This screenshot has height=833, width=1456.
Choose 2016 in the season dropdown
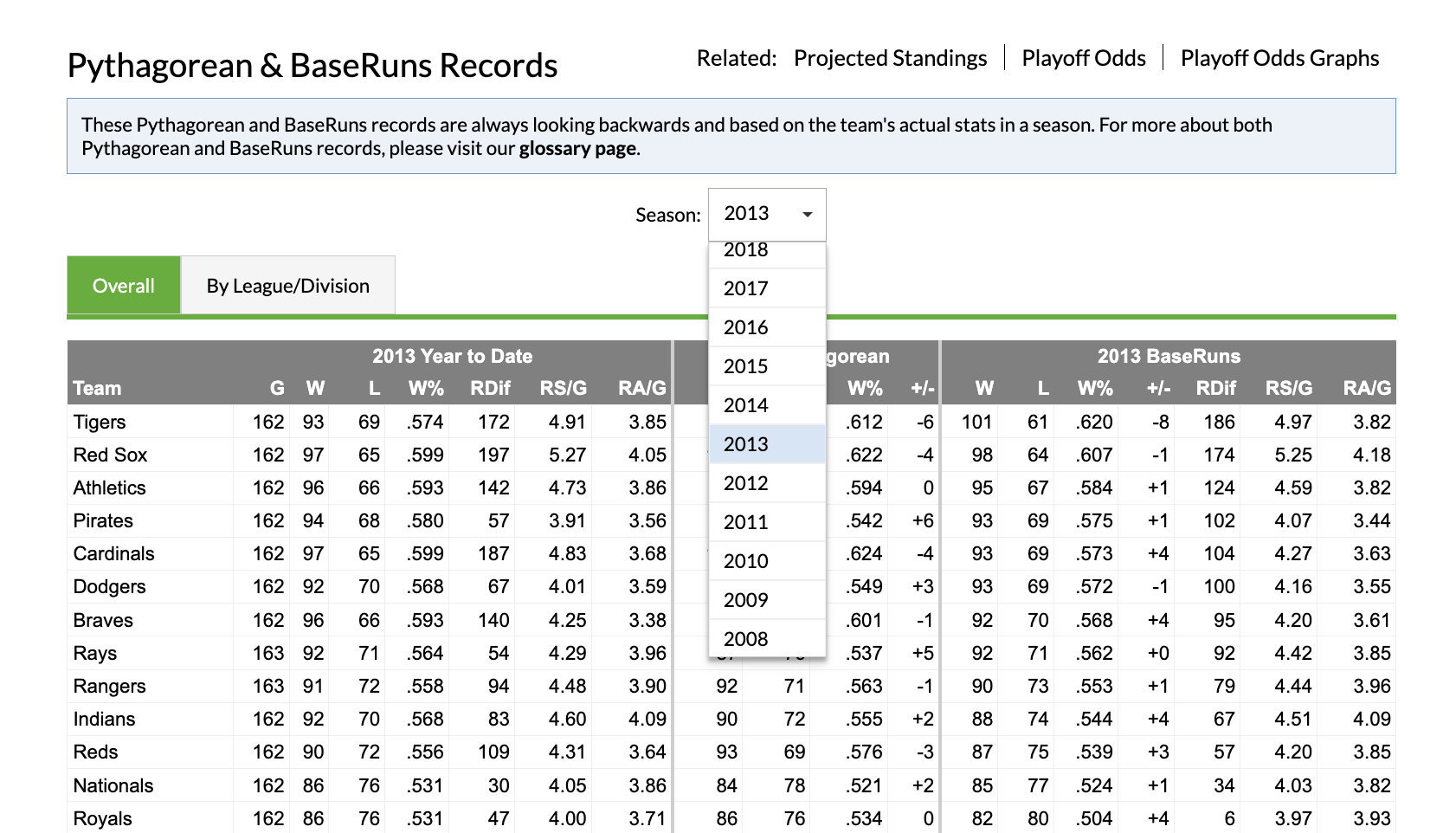coord(745,327)
